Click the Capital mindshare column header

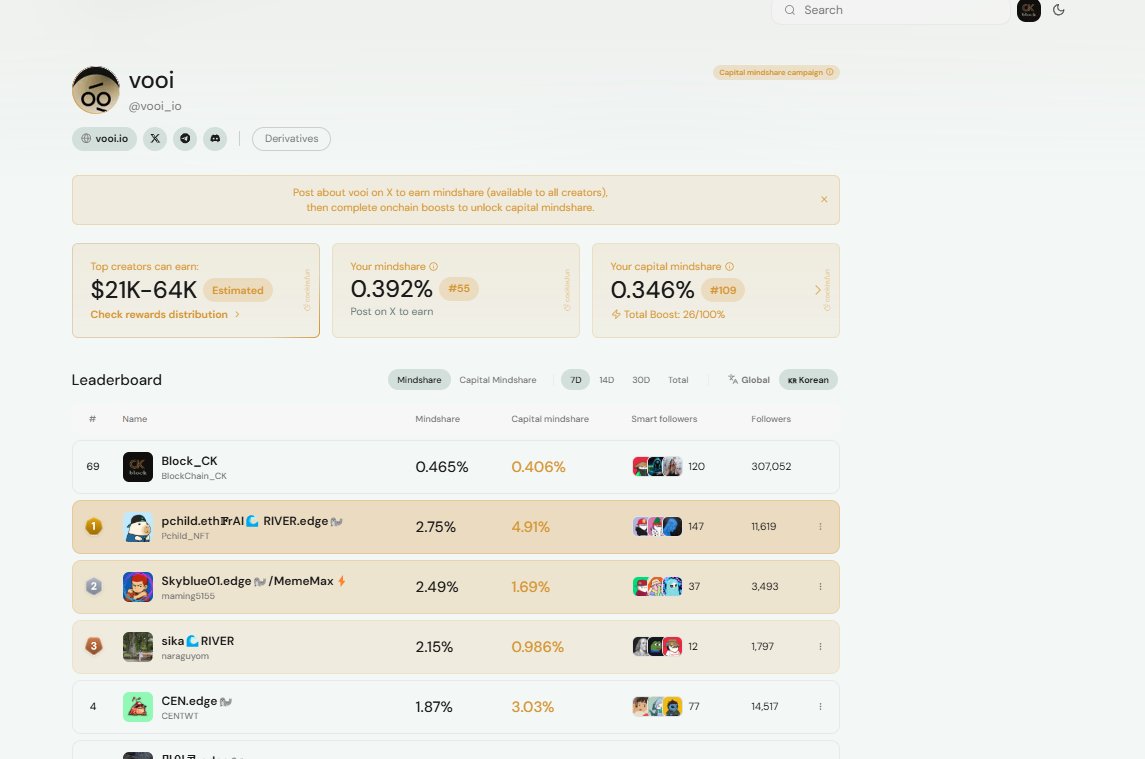tap(550, 419)
